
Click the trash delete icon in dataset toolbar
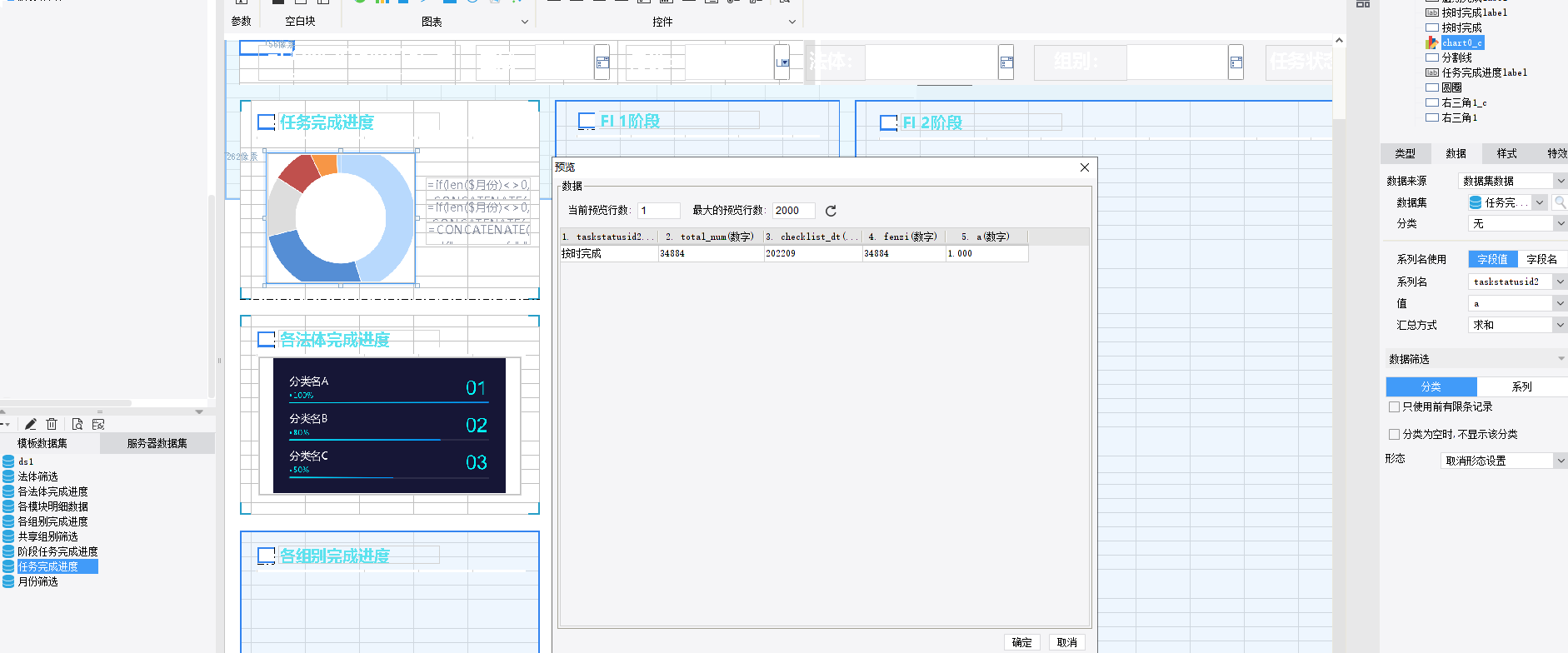click(52, 424)
